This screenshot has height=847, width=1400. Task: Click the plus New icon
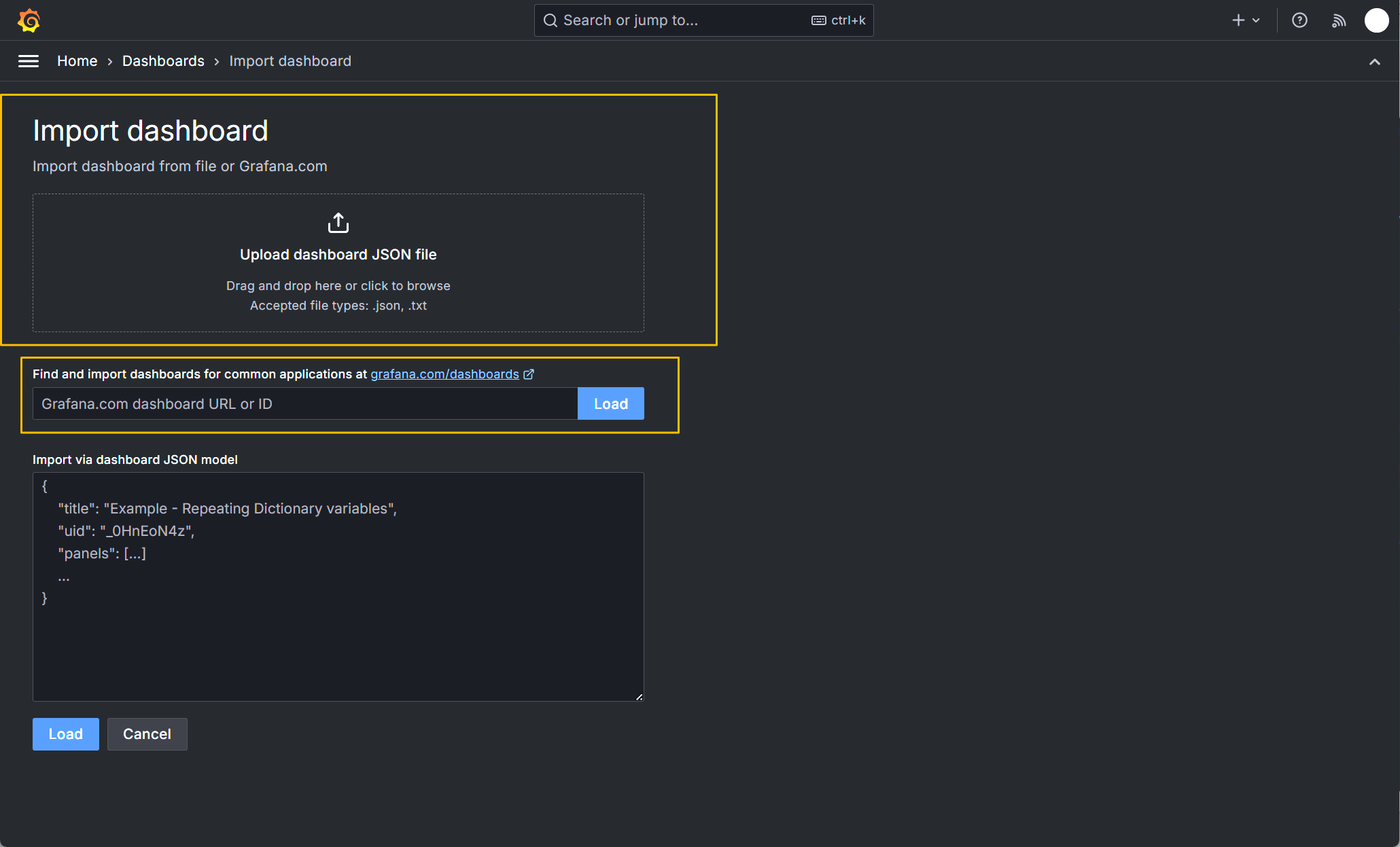[x=1238, y=20]
